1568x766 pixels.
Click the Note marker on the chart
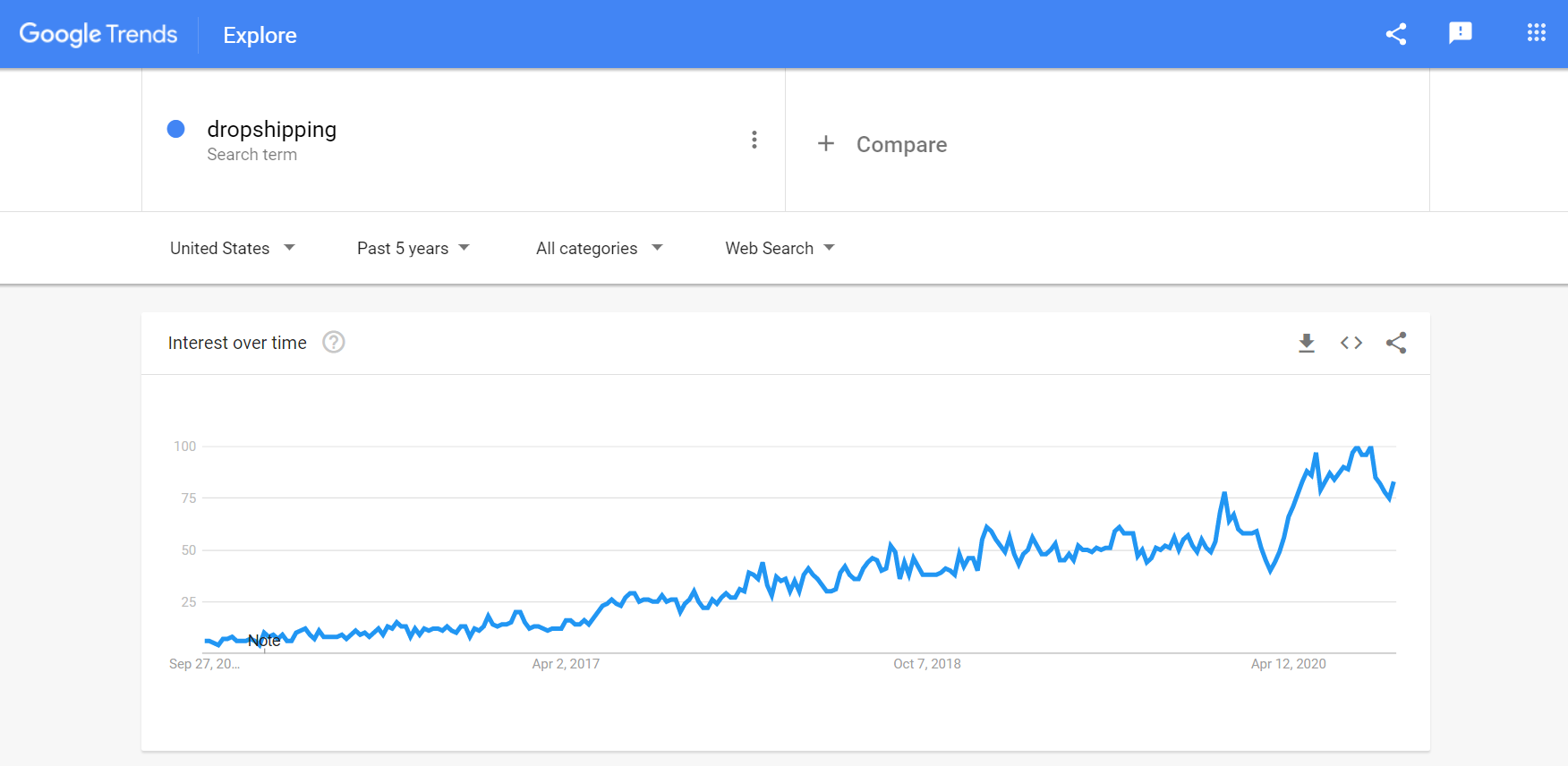pos(264,641)
